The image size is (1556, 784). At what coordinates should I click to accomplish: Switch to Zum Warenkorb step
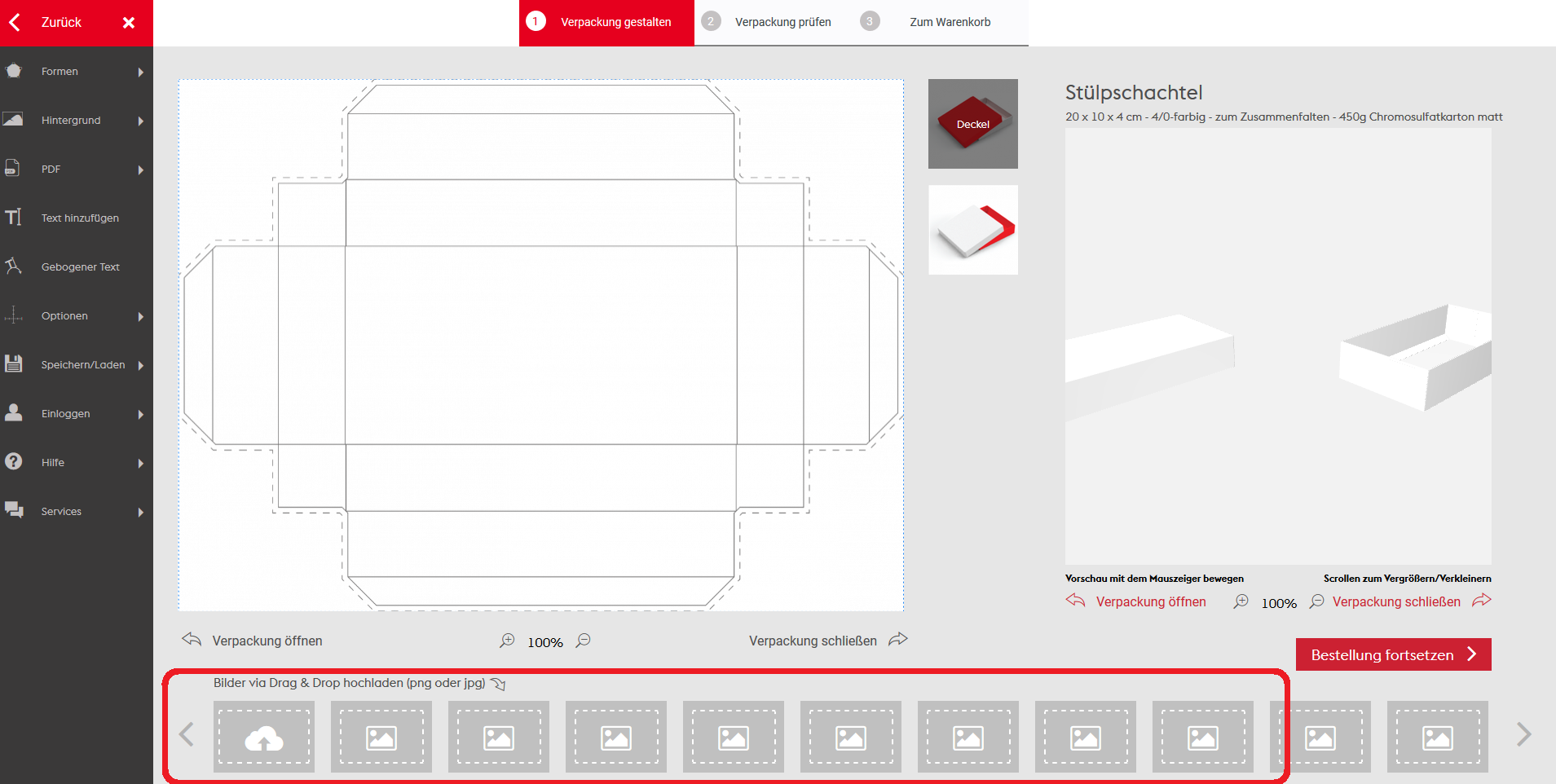949,22
